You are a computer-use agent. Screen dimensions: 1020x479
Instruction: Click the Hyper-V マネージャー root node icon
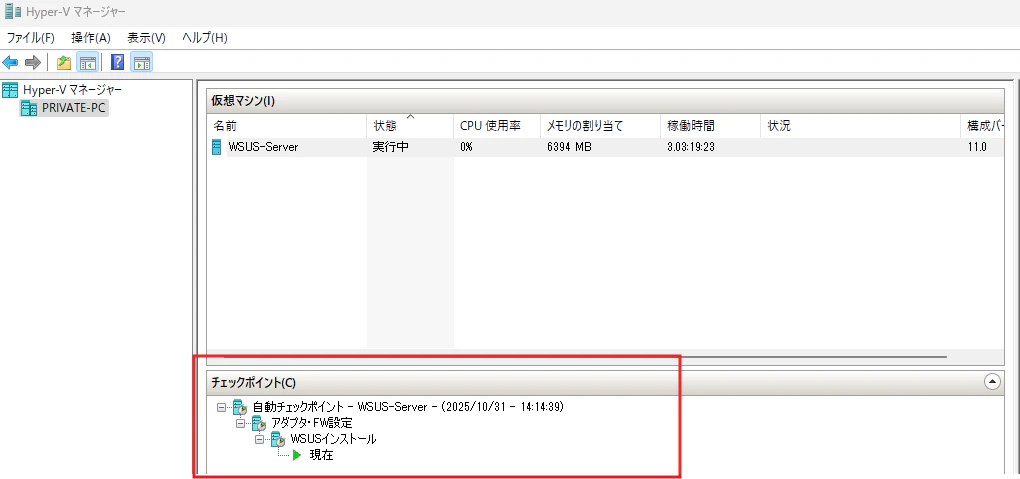pos(10,89)
